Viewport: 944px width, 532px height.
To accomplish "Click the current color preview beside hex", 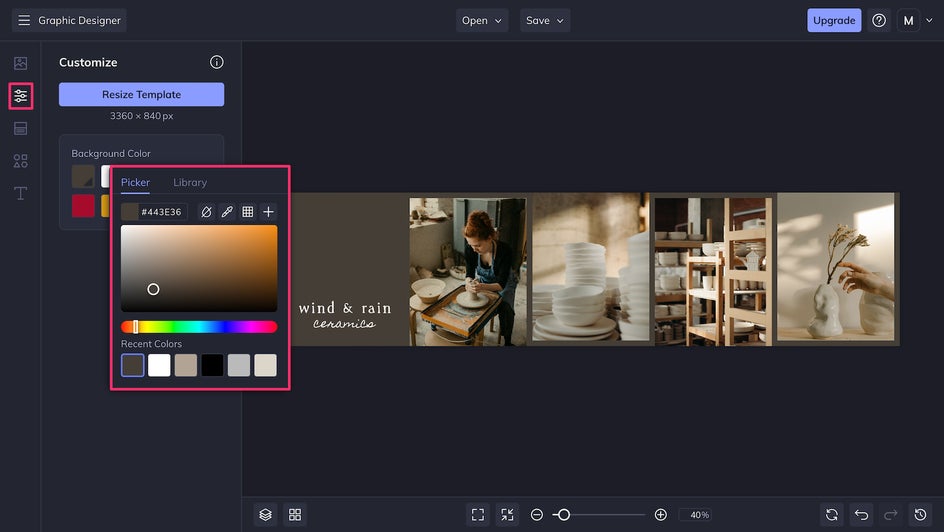I will 129,212.
